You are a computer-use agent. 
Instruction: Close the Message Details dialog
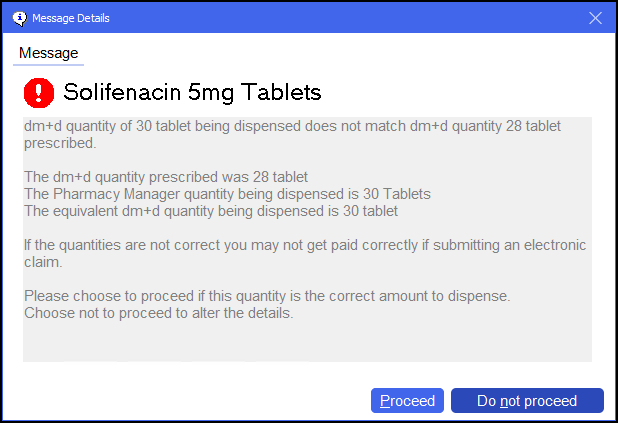pos(595,18)
